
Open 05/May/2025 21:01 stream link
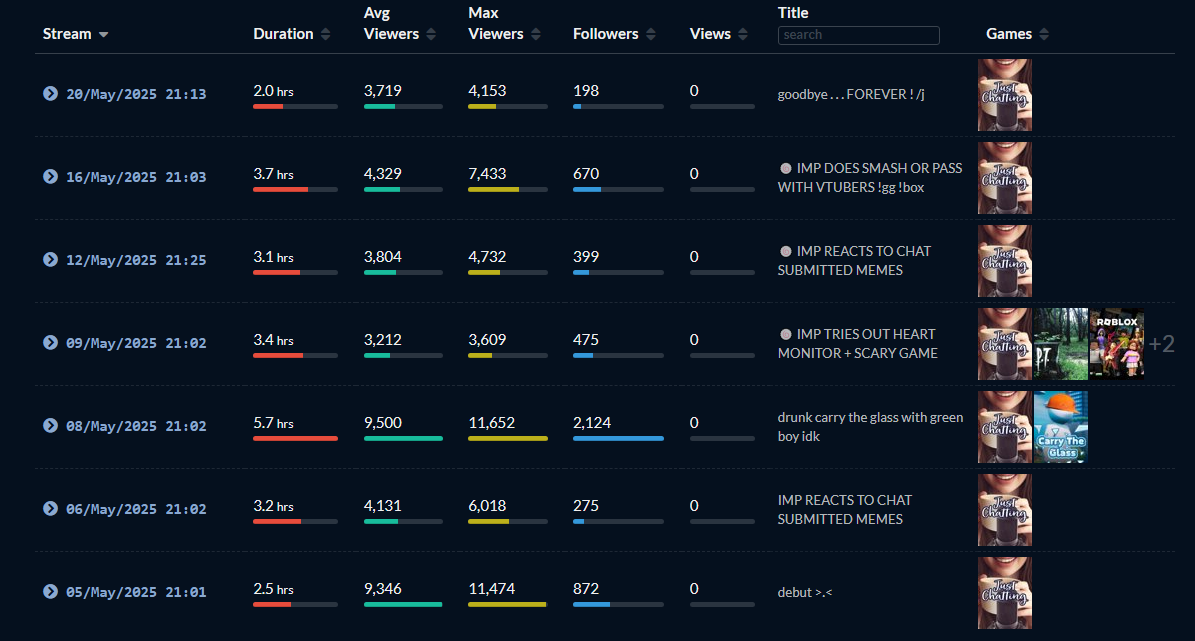(x=136, y=593)
